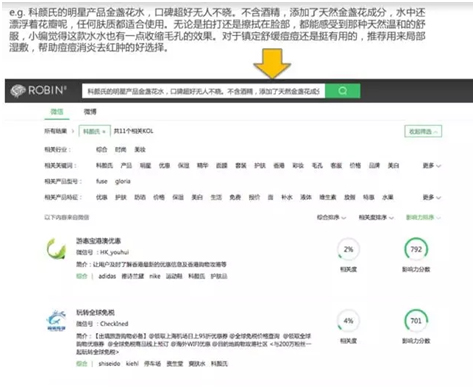475x389 pixels.
Task: Select the gloria product model filter
Action: [123, 181]
